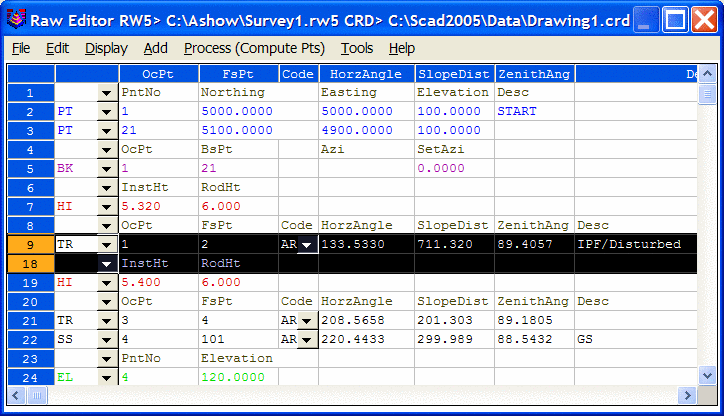Expand record type dropdown in row 1
Image resolution: width=724 pixels, height=416 pixels.
(107, 93)
